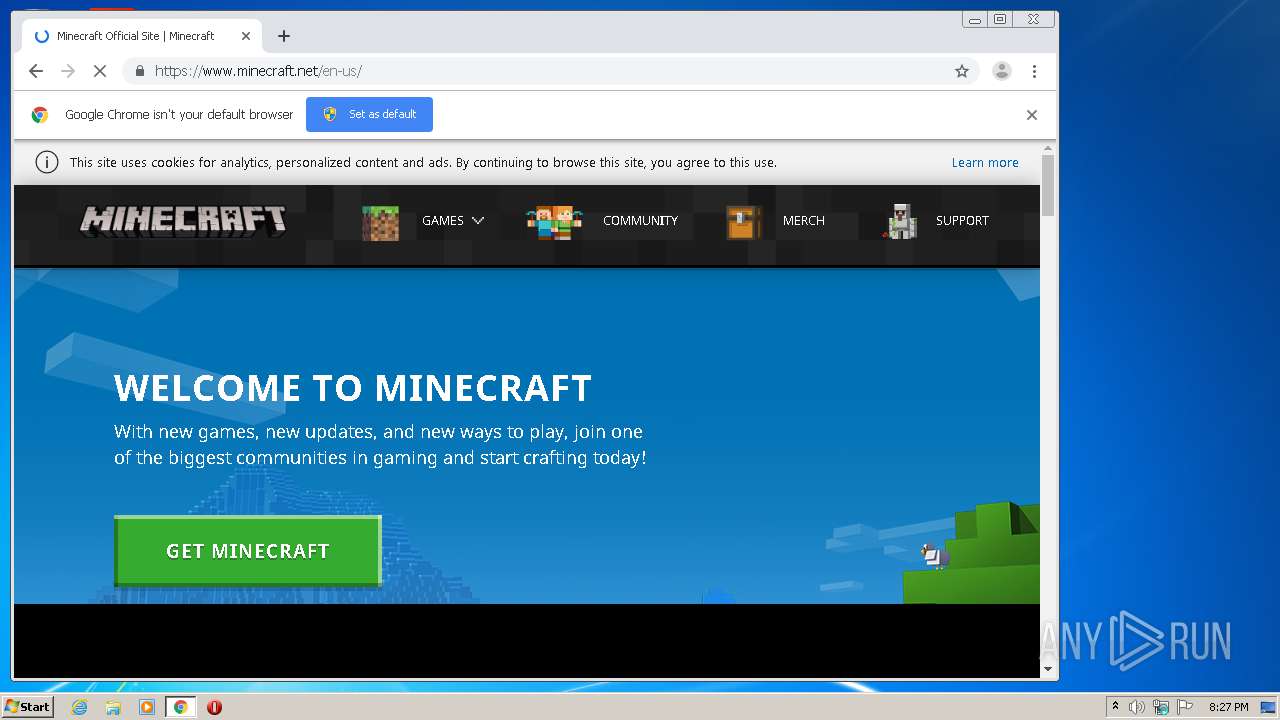
Task: Click the Minecraft logo in the header
Action: tap(183, 220)
